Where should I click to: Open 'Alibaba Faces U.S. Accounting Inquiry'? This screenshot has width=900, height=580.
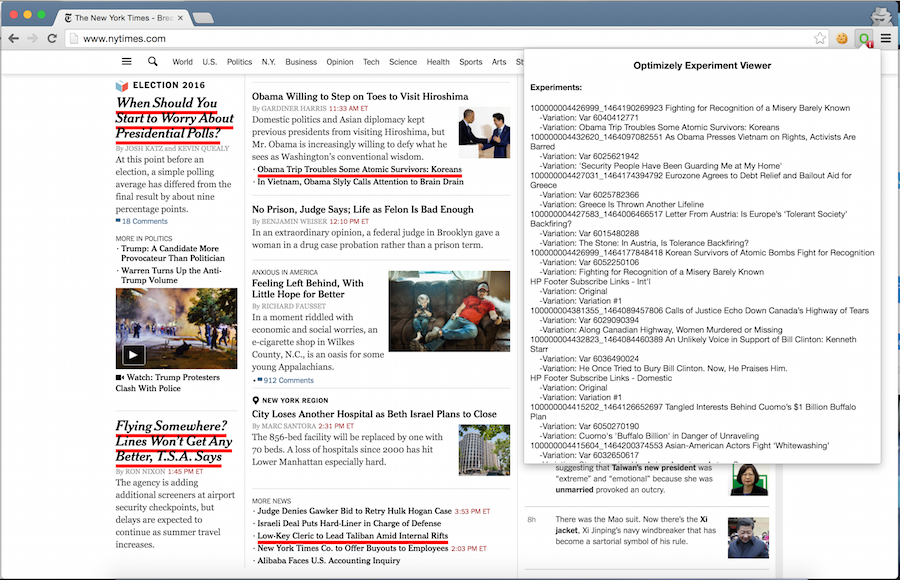coord(328,561)
